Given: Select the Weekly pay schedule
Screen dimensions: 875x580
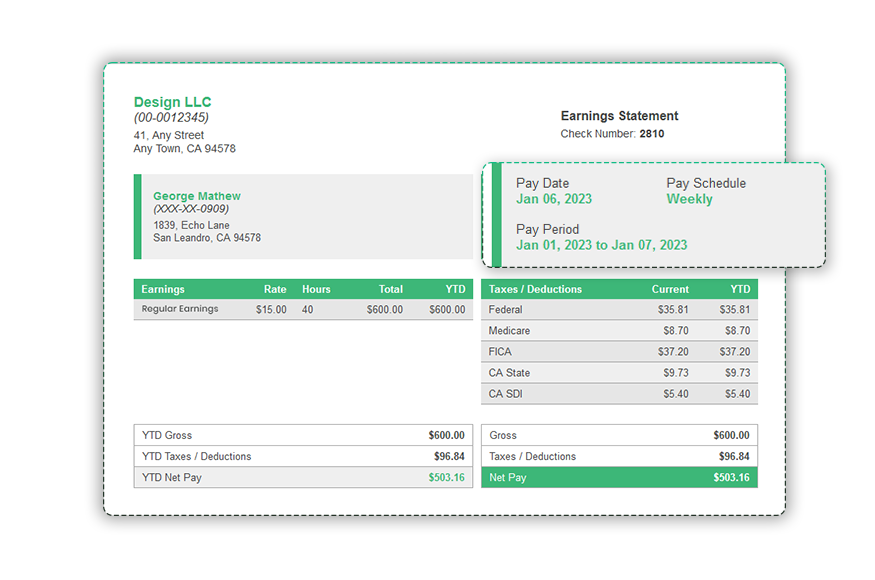Looking at the screenshot, I should coord(692,199).
